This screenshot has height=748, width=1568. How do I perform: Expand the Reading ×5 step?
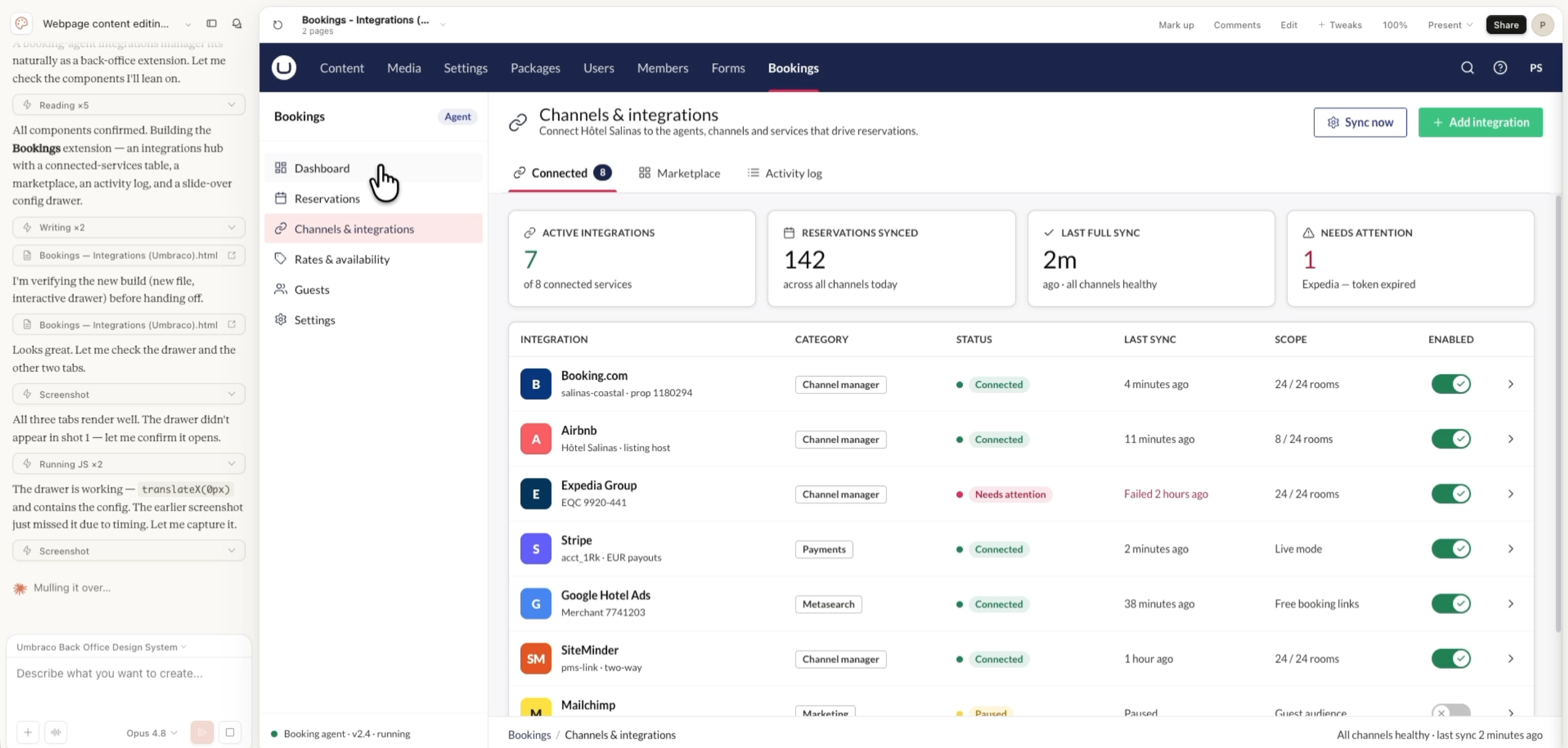[128, 105]
